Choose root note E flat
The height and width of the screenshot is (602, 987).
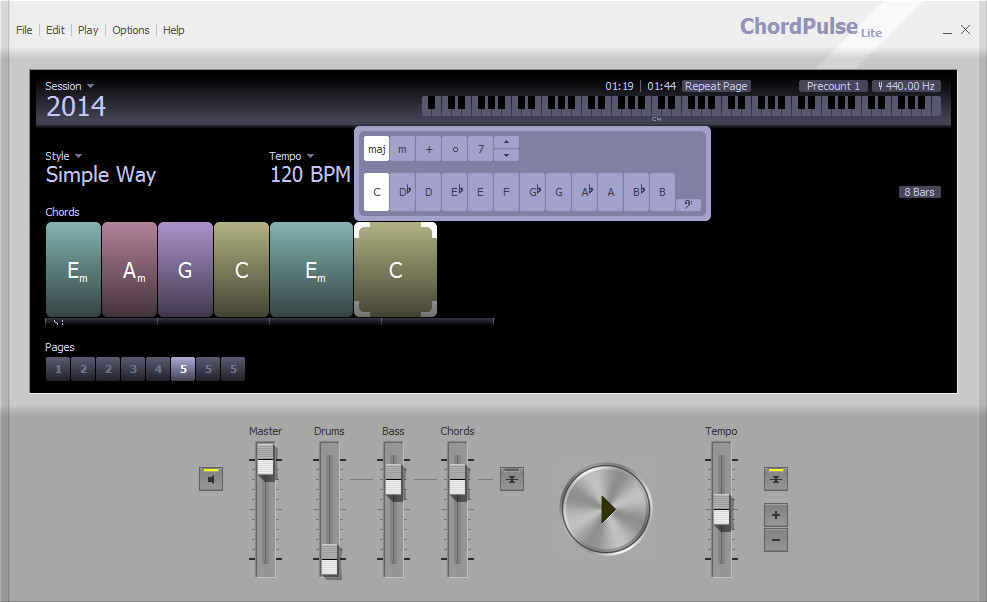coord(455,192)
